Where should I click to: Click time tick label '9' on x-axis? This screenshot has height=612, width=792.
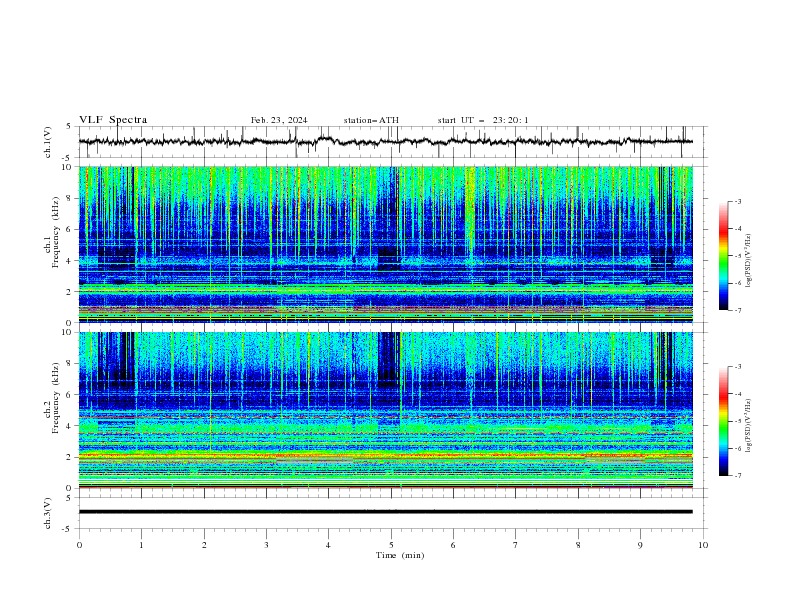tap(640, 545)
